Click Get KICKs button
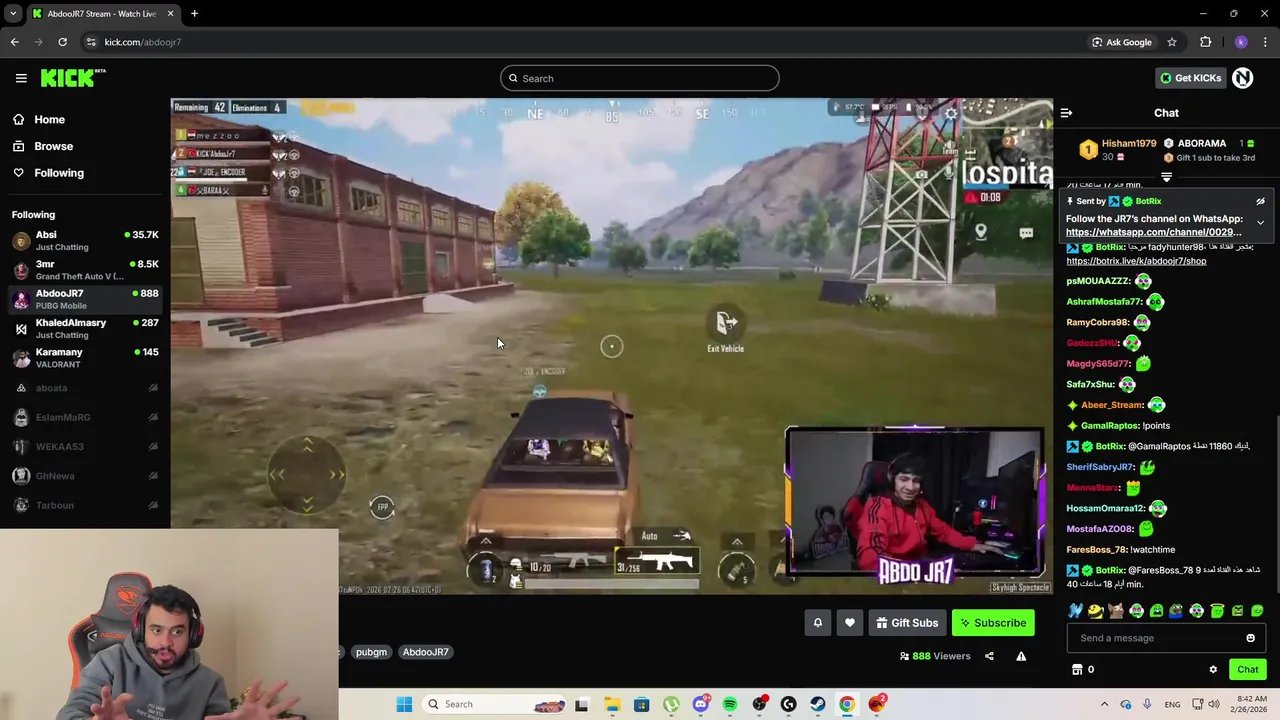Viewport: 1280px width, 720px height. [x=1190, y=78]
